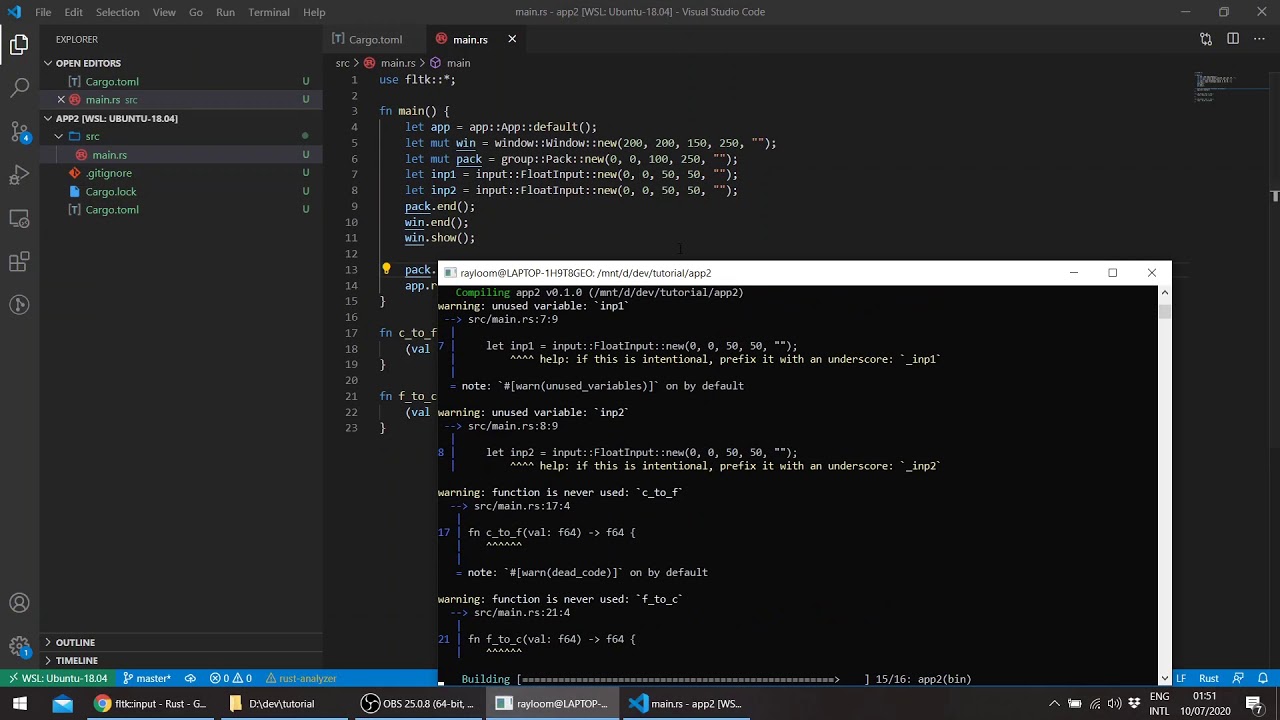Open the Help menu
This screenshot has height=720, width=1280.
tap(314, 12)
